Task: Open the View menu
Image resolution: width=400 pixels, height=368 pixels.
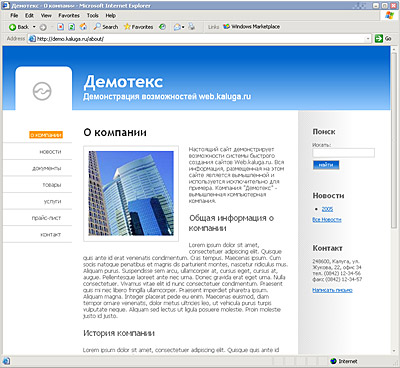Action: (46, 15)
